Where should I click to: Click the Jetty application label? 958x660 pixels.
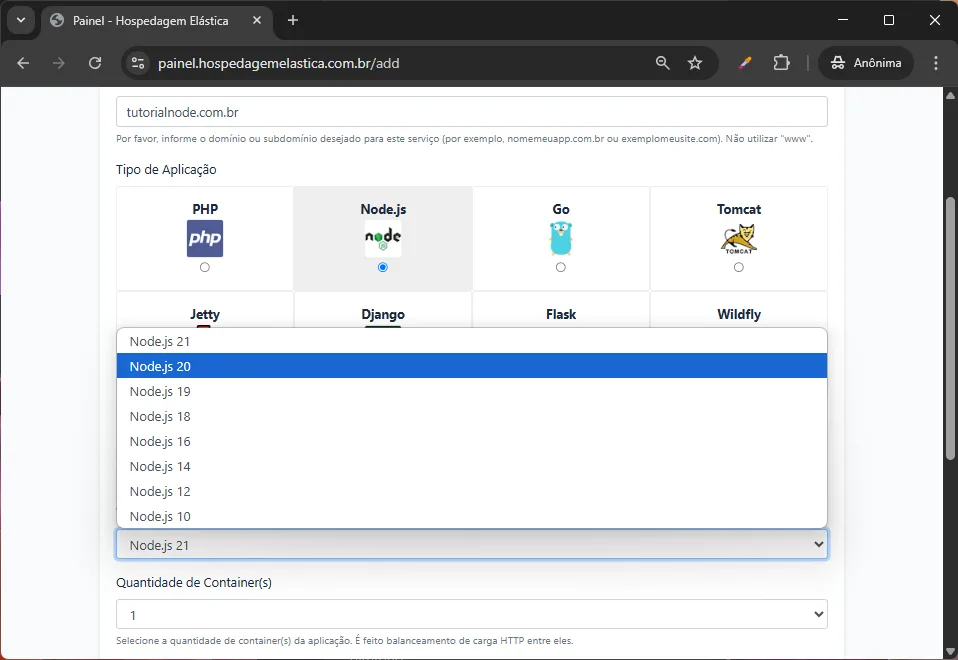[205, 314]
